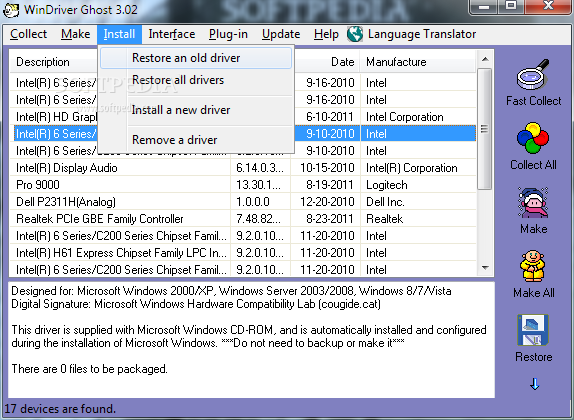Click the Collect All colored balls icon
Viewport: 574px width, 420px height.
pyautogui.click(x=533, y=138)
